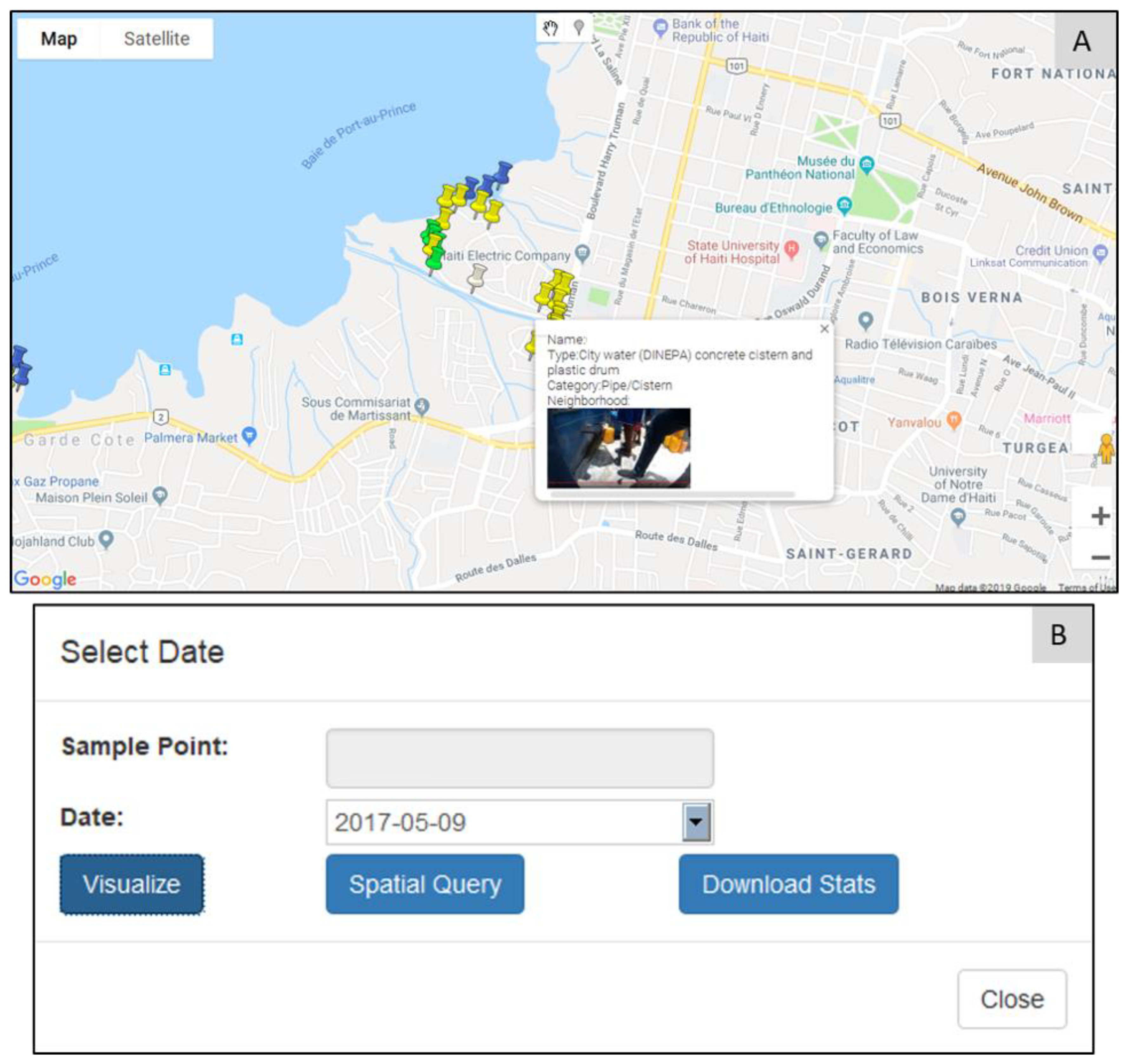The width and height of the screenshot is (1129, 1064).
Task: Click the Sample Point input field
Action: tap(520, 758)
